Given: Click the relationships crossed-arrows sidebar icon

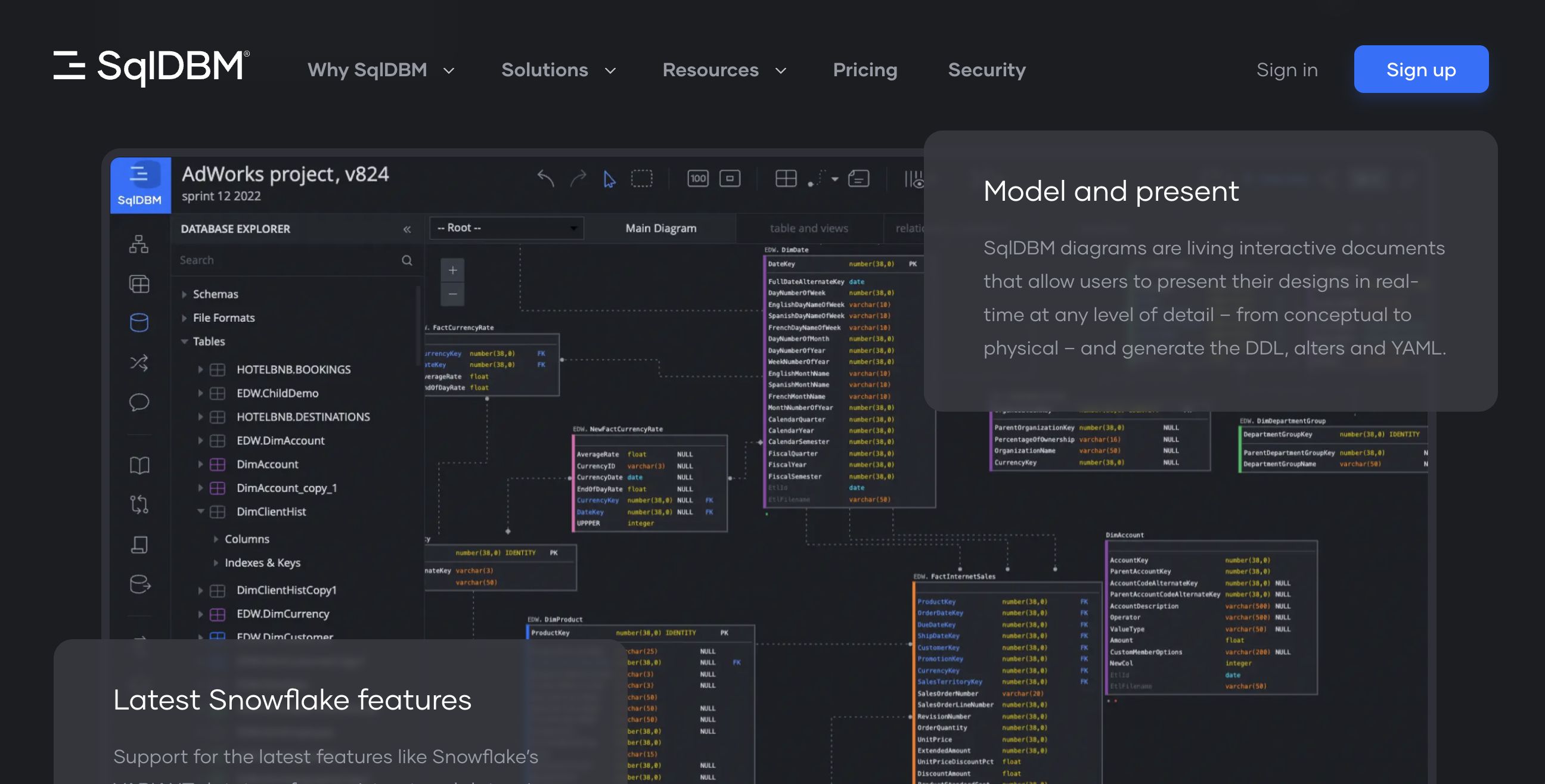Looking at the screenshot, I should [139, 363].
